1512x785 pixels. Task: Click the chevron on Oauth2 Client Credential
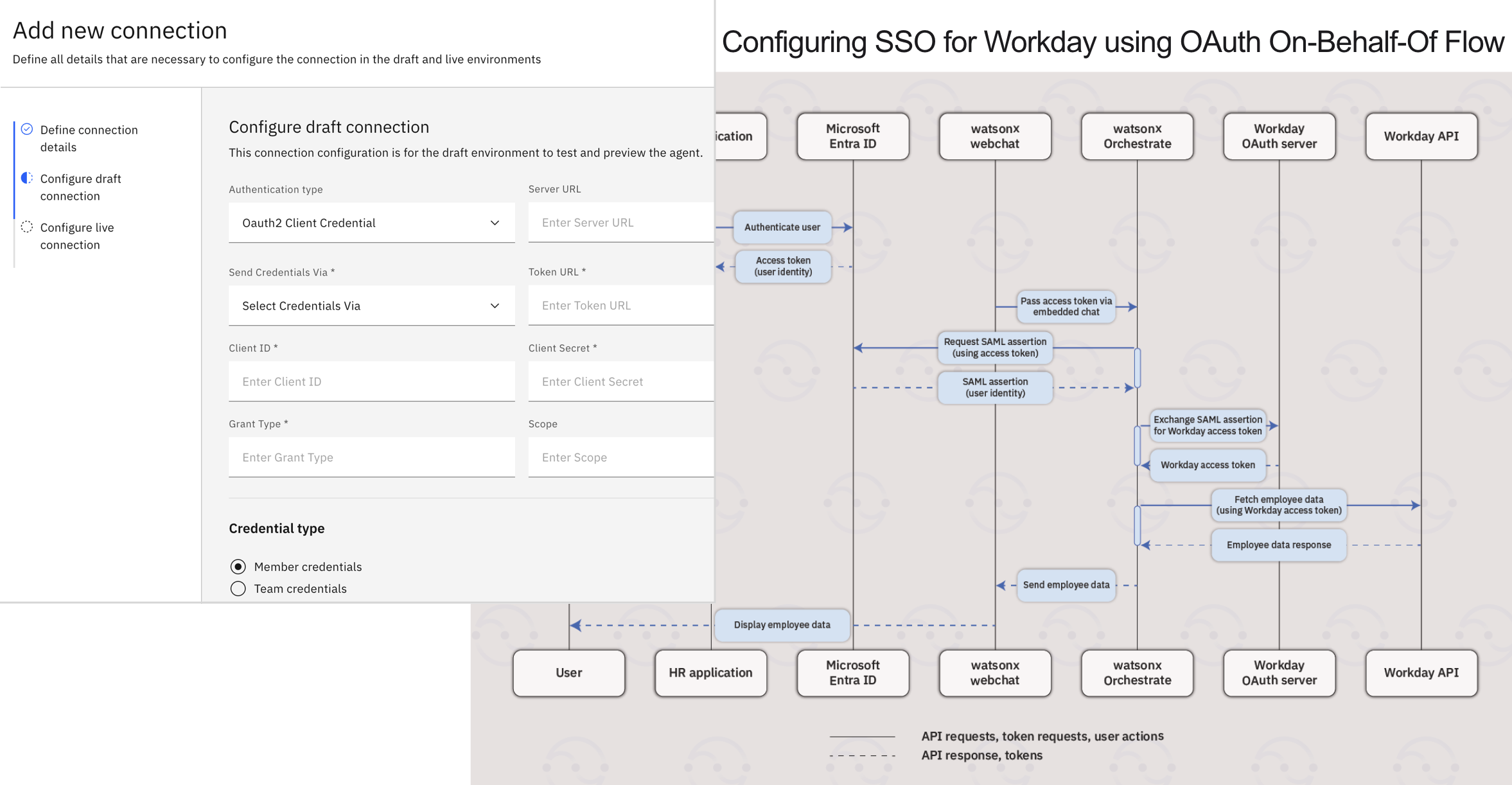[x=495, y=223]
